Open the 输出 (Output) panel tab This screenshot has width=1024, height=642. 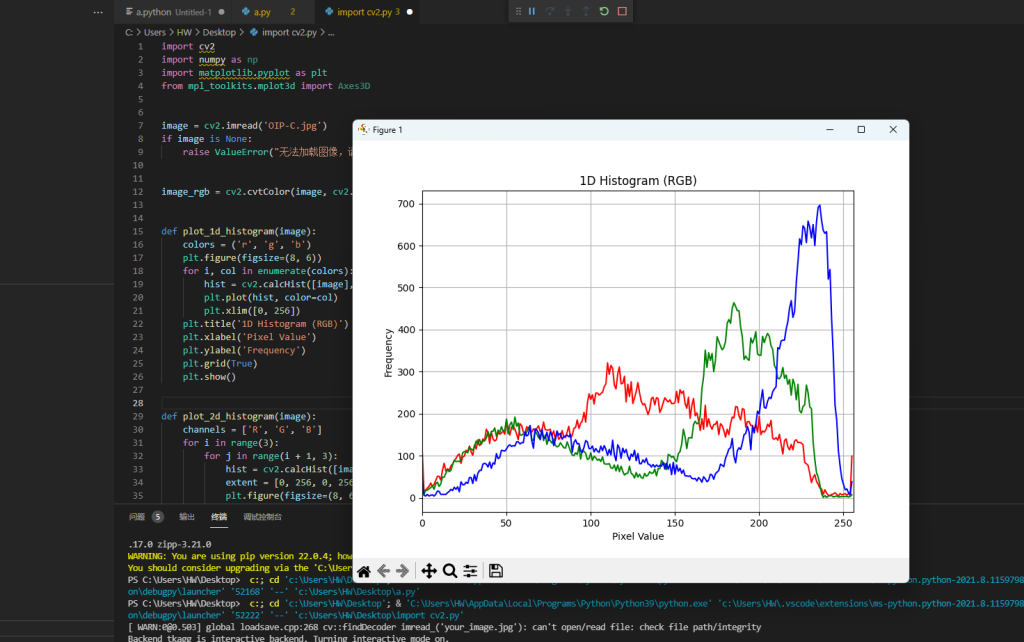[x=187, y=517]
